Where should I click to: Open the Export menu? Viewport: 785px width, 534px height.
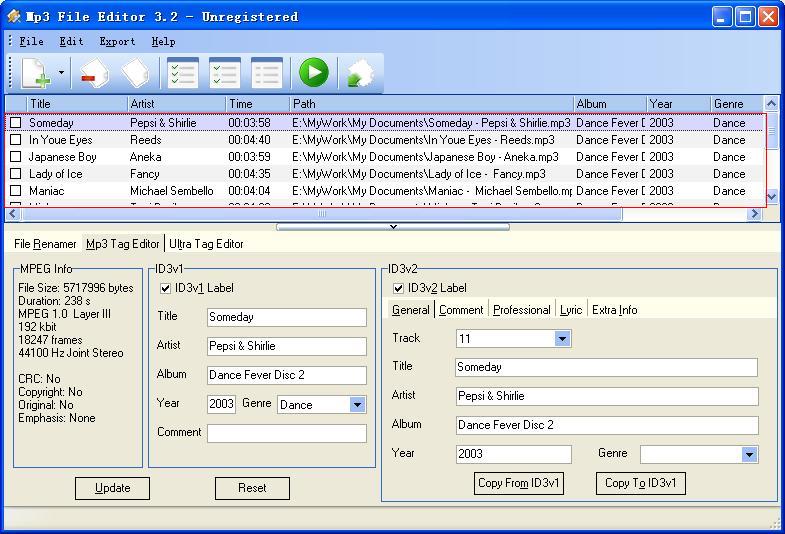pos(117,41)
